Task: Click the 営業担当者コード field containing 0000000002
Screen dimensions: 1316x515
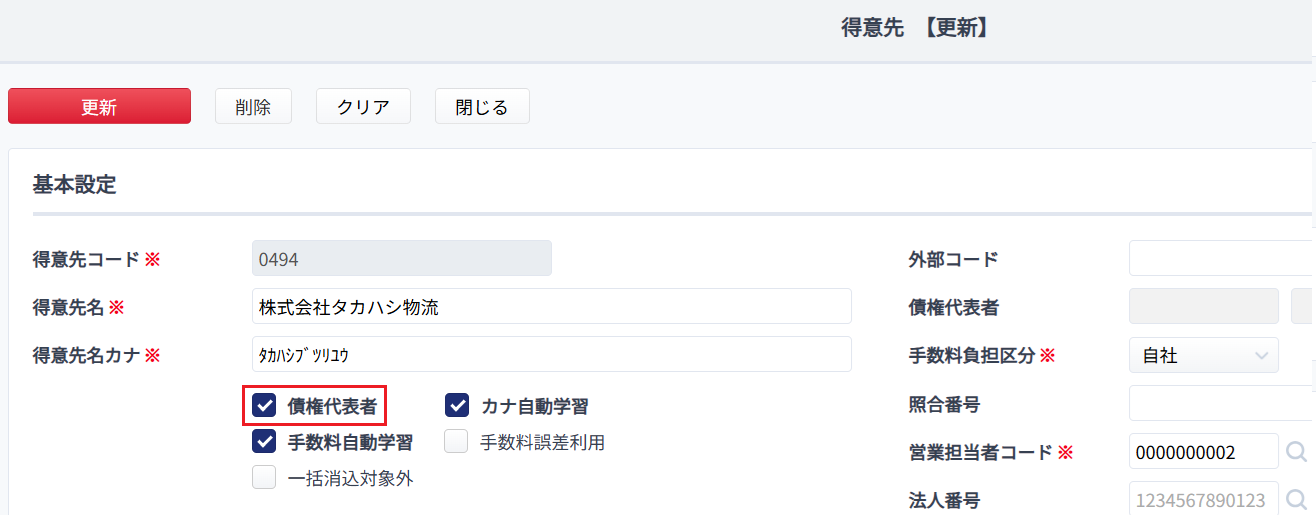Action: (x=1204, y=452)
